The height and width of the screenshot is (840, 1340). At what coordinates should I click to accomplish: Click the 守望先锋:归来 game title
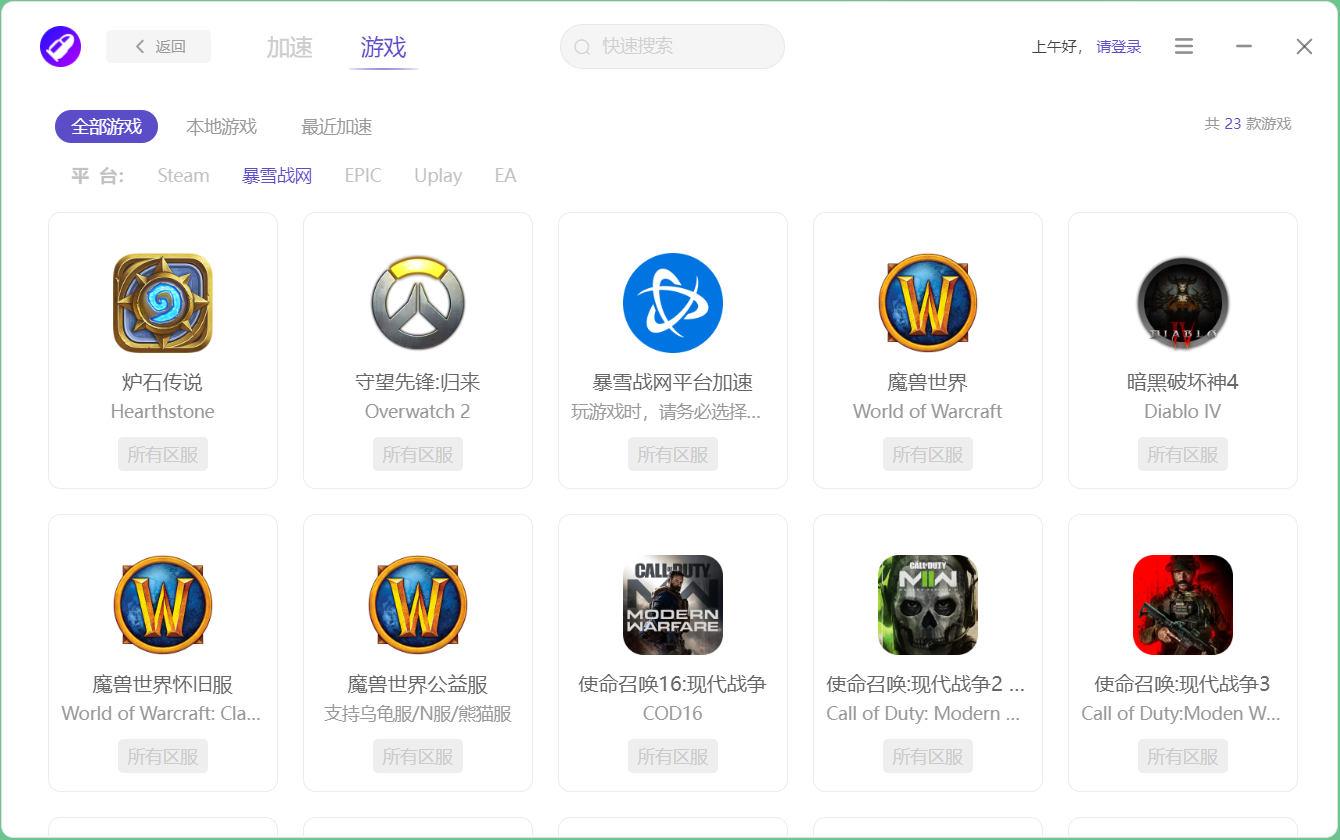(418, 382)
